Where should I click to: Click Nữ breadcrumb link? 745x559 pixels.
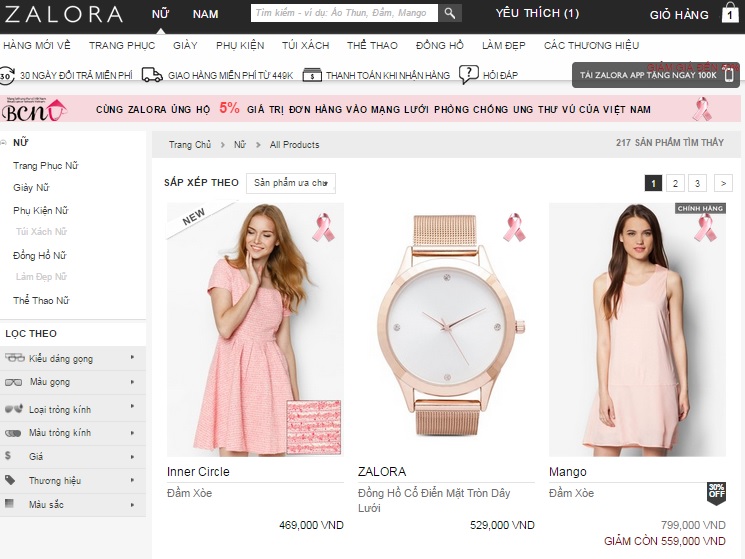click(240, 145)
